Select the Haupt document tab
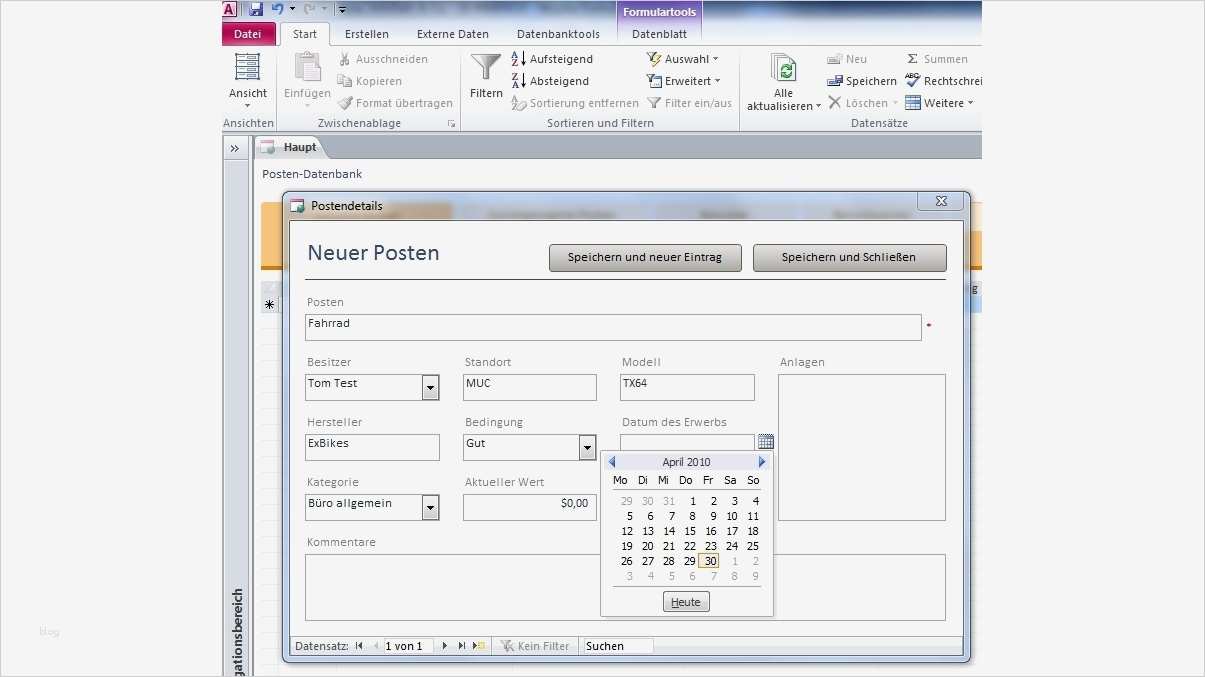The image size is (1205, 677). tap(299, 146)
